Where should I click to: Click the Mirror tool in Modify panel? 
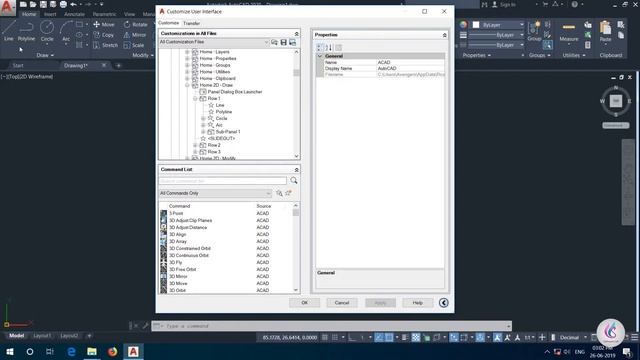tap(135, 35)
